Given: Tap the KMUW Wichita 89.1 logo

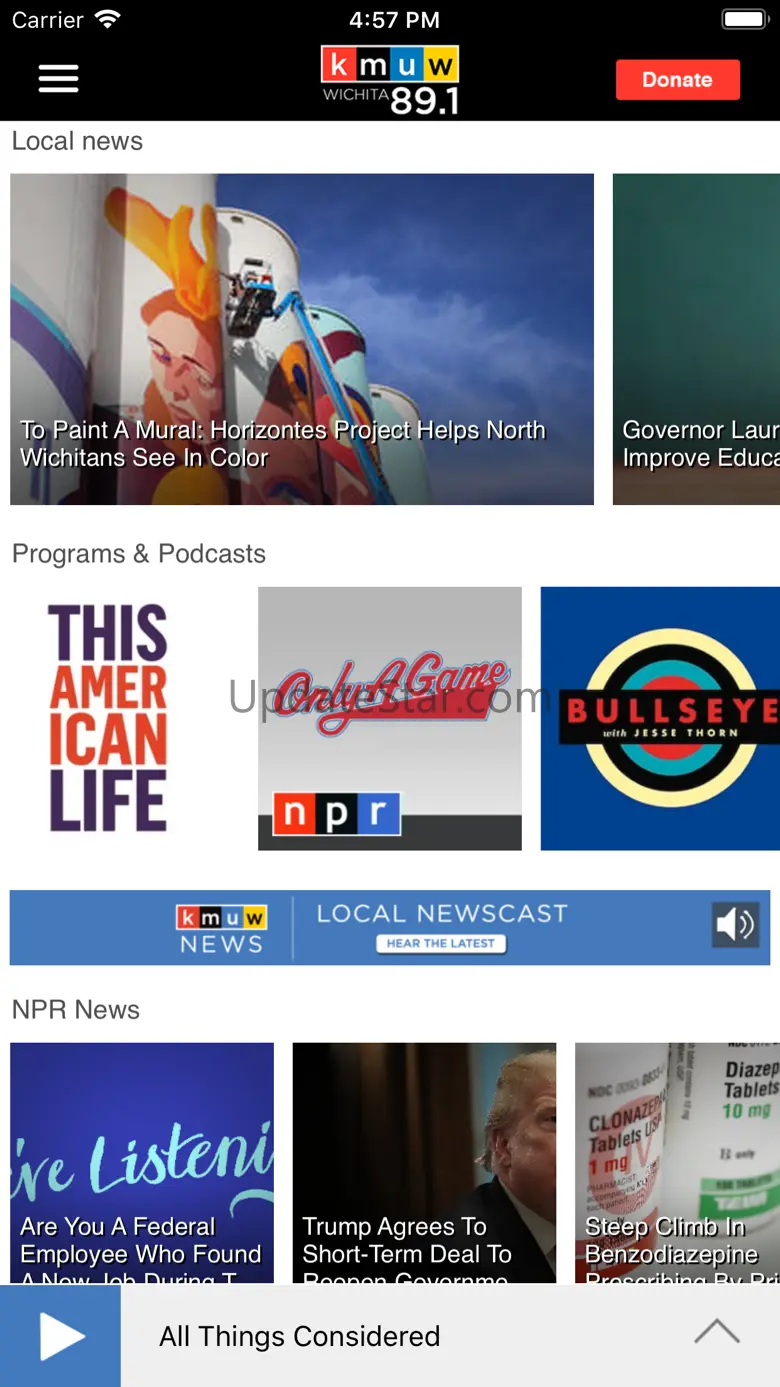Looking at the screenshot, I should [x=389, y=79].
